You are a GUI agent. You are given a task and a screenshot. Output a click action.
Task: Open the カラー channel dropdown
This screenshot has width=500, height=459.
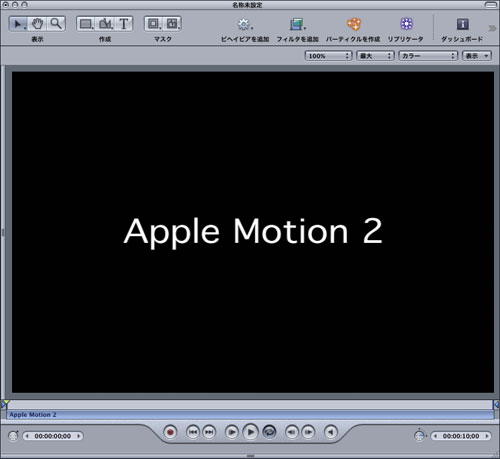pos(428,56)
